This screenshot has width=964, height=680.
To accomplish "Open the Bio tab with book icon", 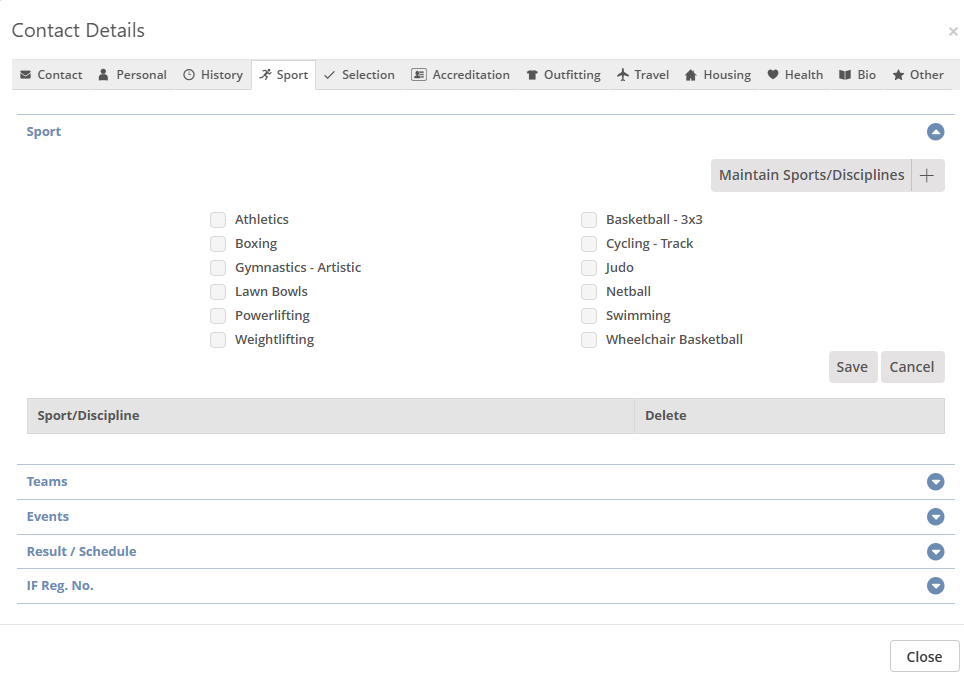I will 857,75.
